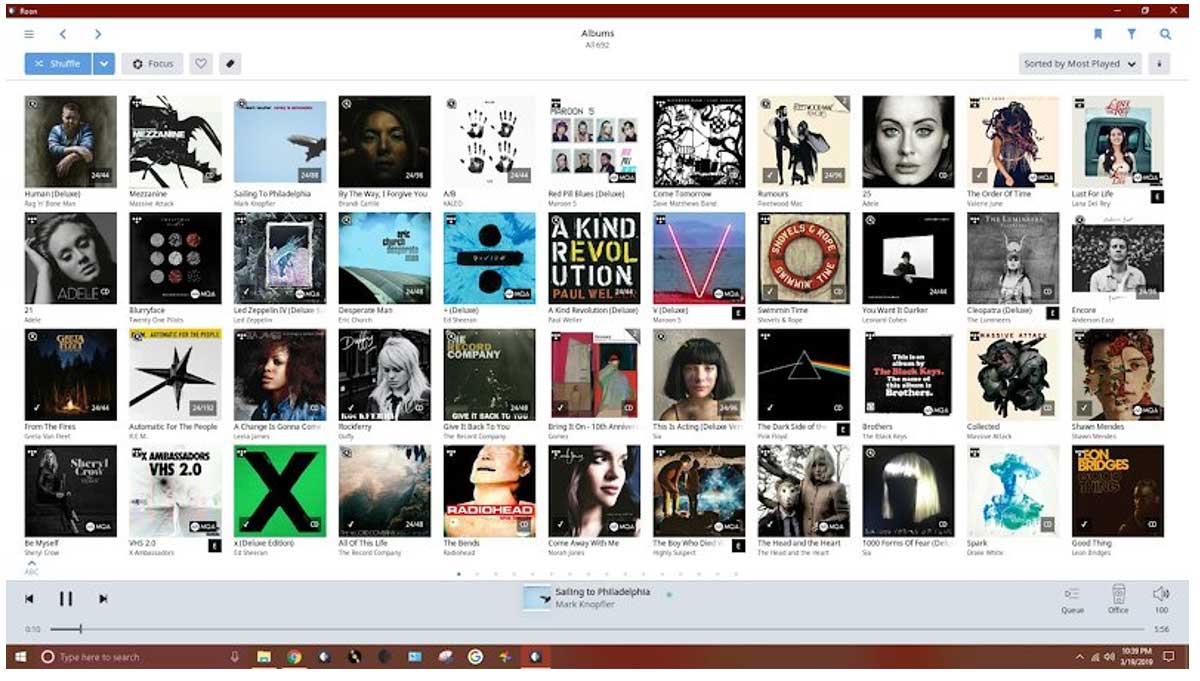Open the Sorted by Most Played dropdown

pos(1080,63)
